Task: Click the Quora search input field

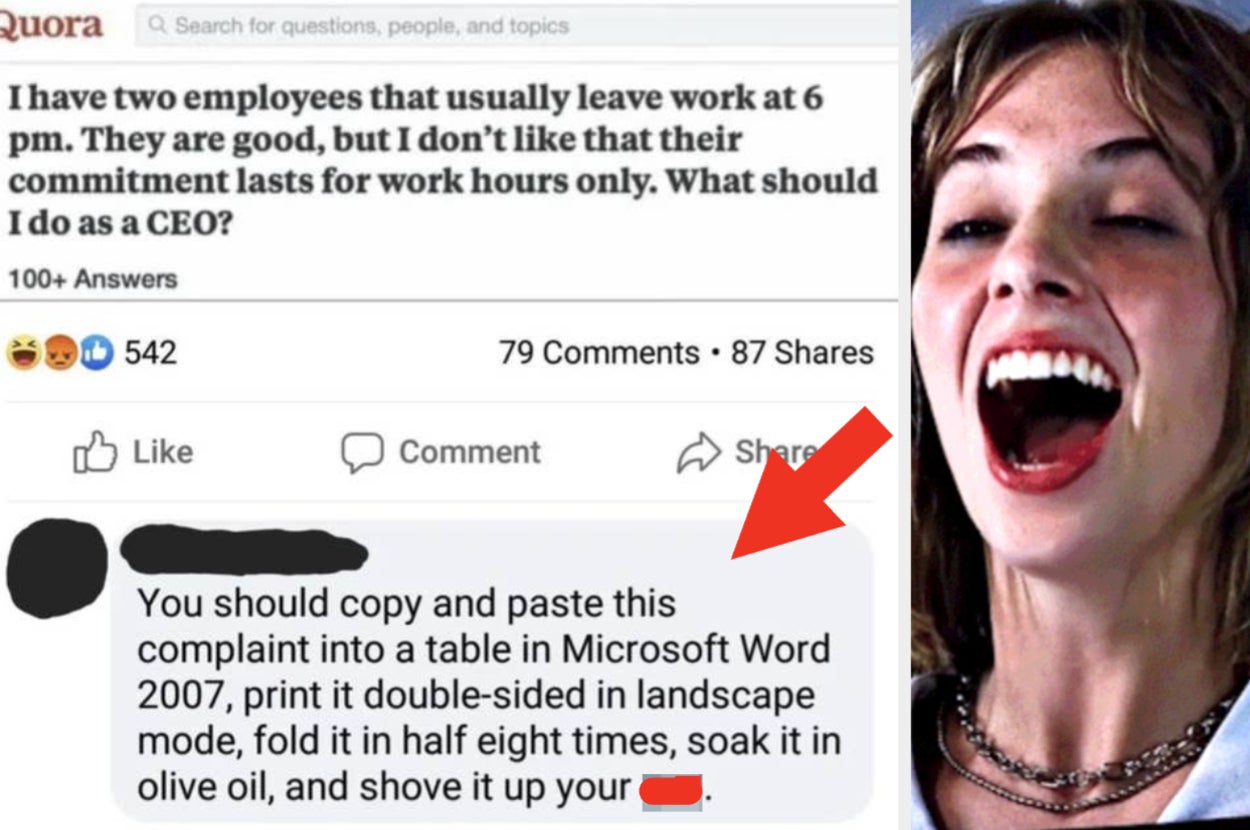Action: tap(516, 26)
